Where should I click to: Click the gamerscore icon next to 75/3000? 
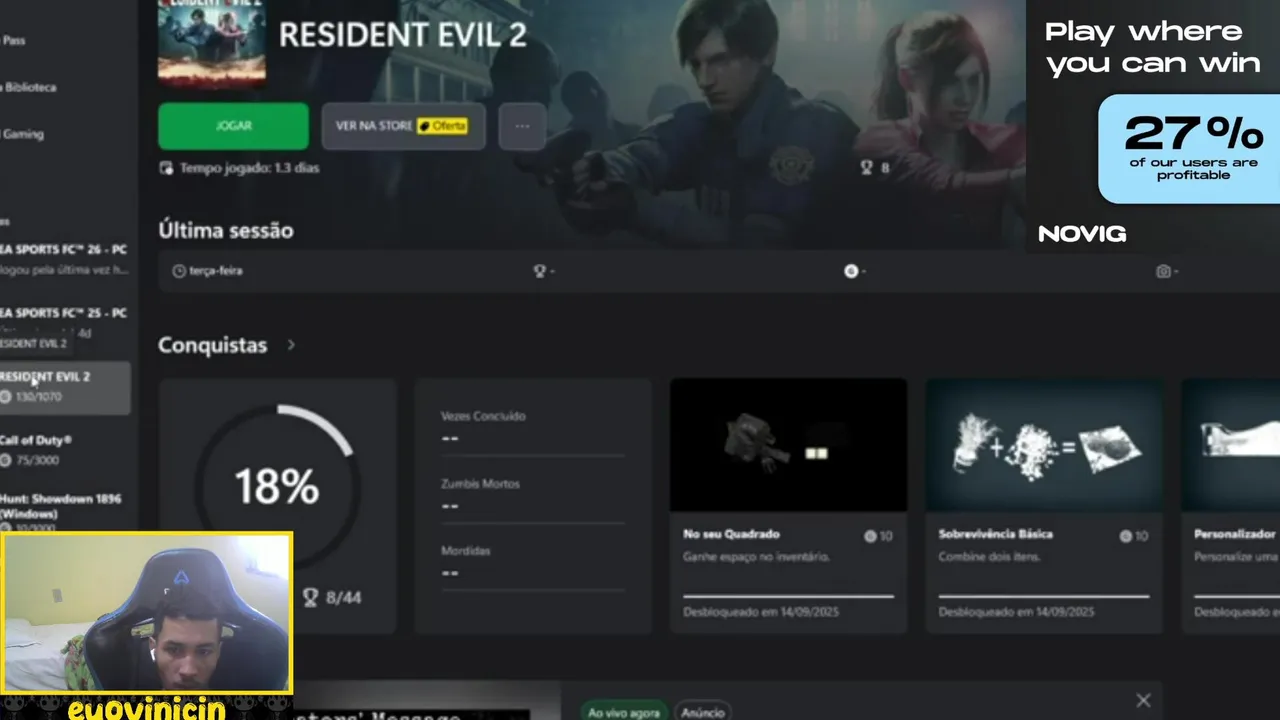(x=6, y=460)
